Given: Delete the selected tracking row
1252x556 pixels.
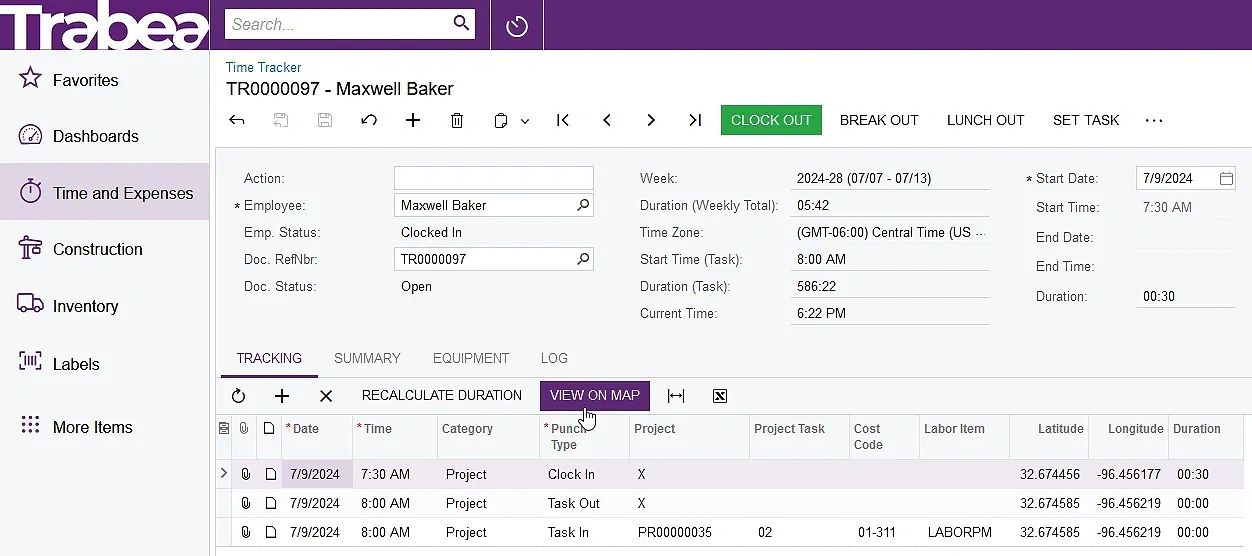Looking at the screenshot, I should [326, 396].
